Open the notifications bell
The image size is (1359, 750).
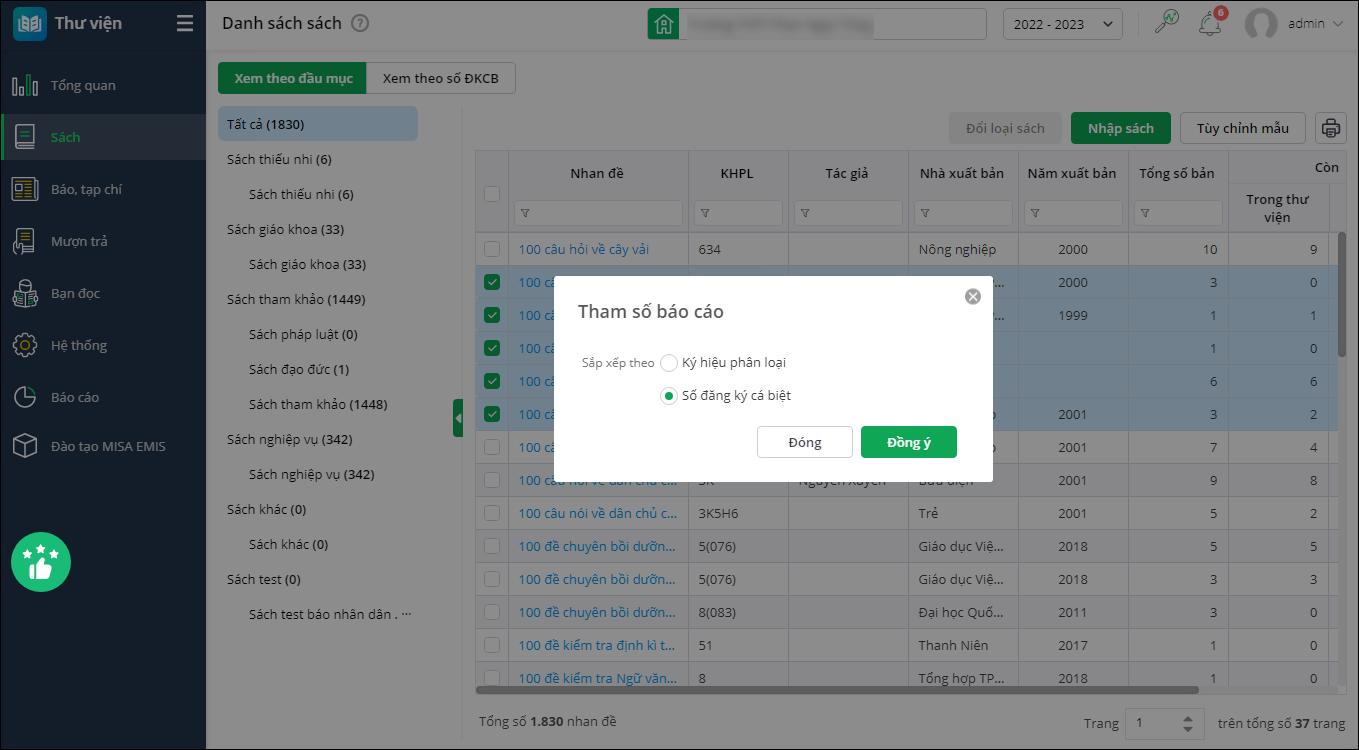pos(1210,23)
